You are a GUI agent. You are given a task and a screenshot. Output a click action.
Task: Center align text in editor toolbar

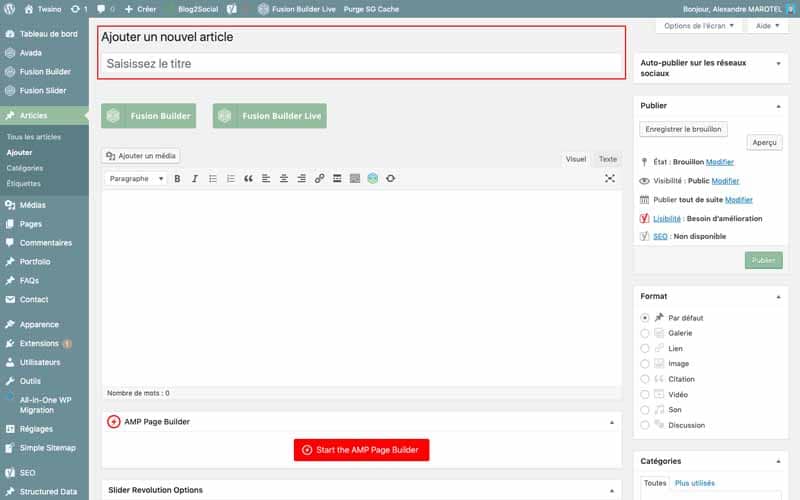pos(284,179)
